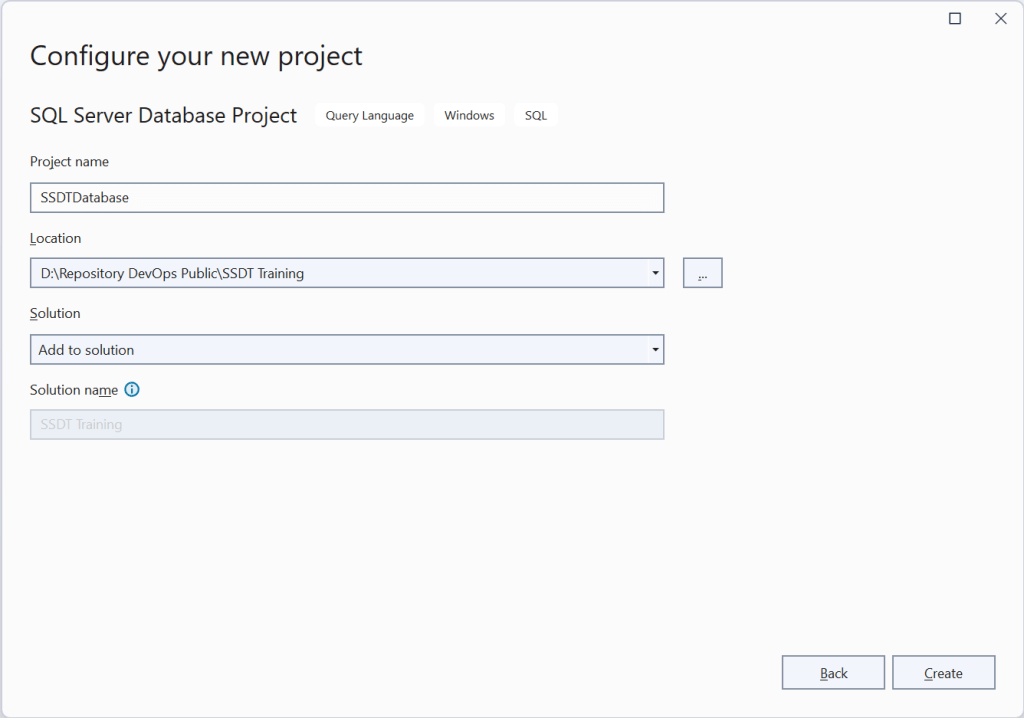The height and width of the screenshot is (718, 1024).
Task: Select the 'Windows' tag
Action: [468, 115]
